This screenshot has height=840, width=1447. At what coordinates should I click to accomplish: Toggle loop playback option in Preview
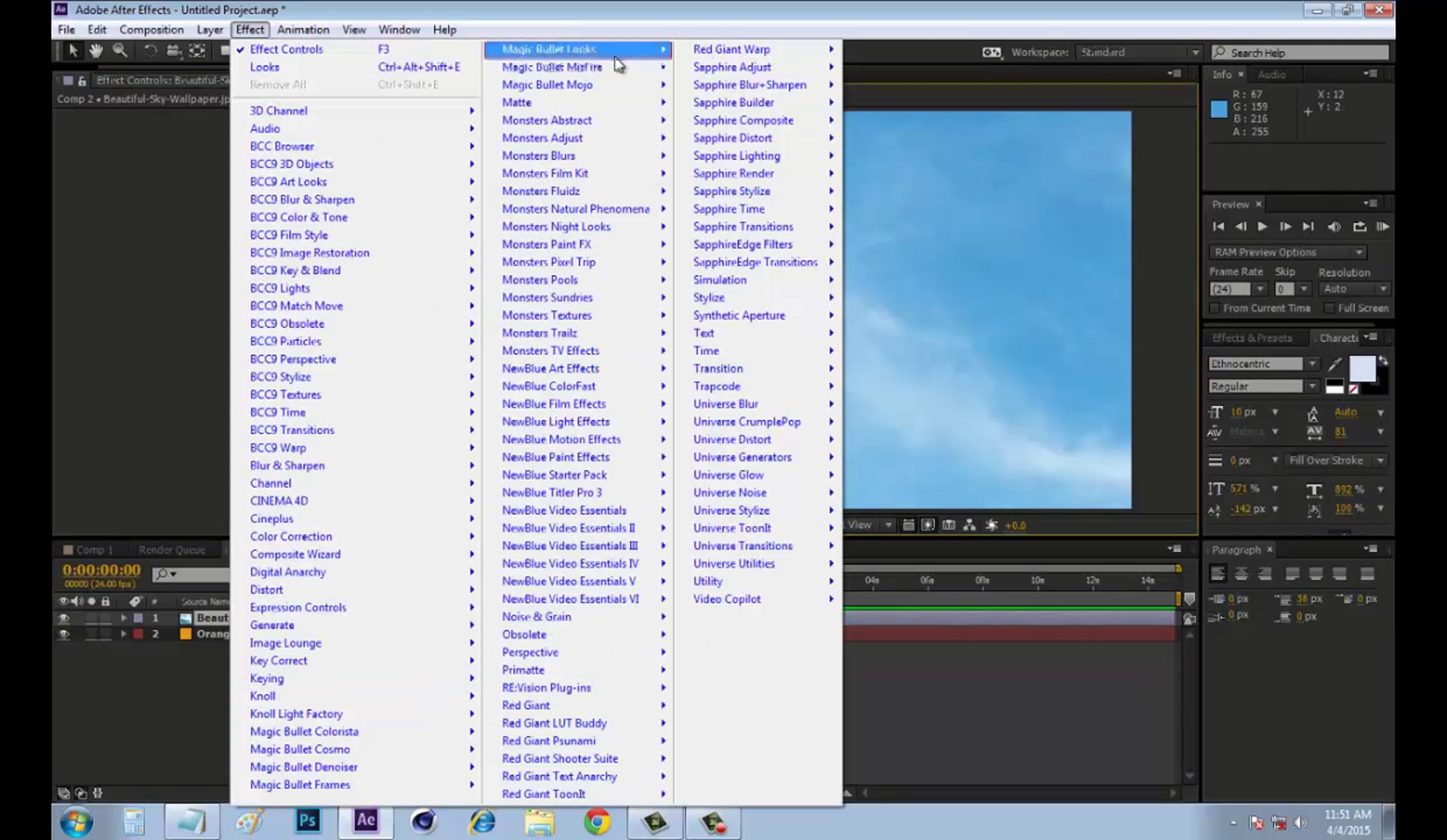point(1360,227)
